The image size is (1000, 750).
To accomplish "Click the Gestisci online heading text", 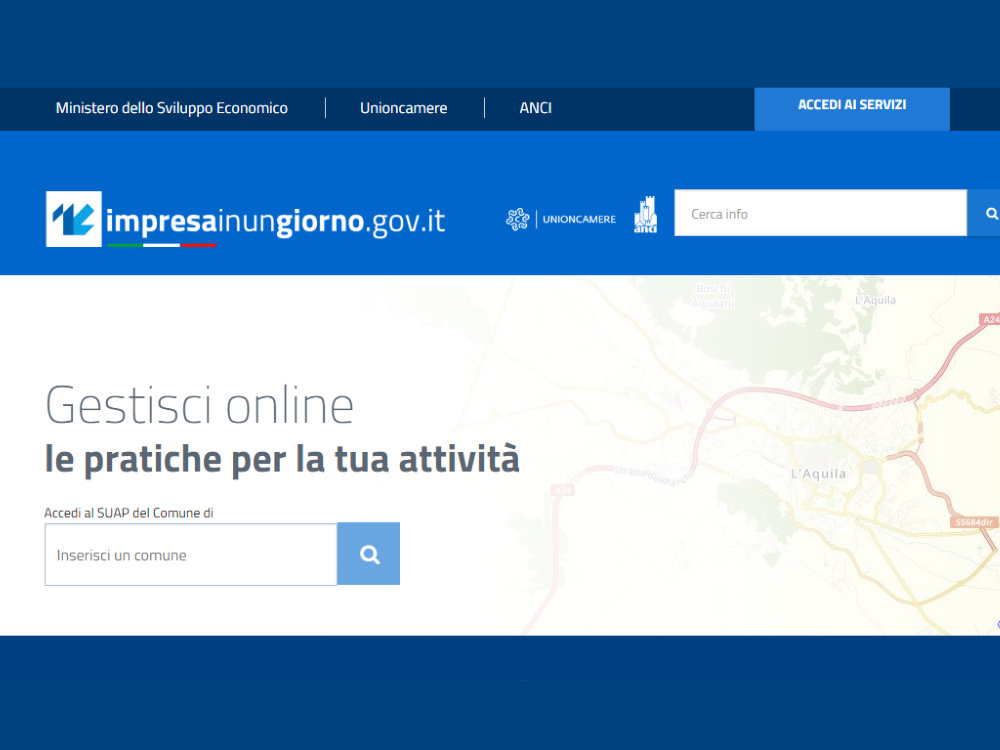I will click(x=200, y=406).
